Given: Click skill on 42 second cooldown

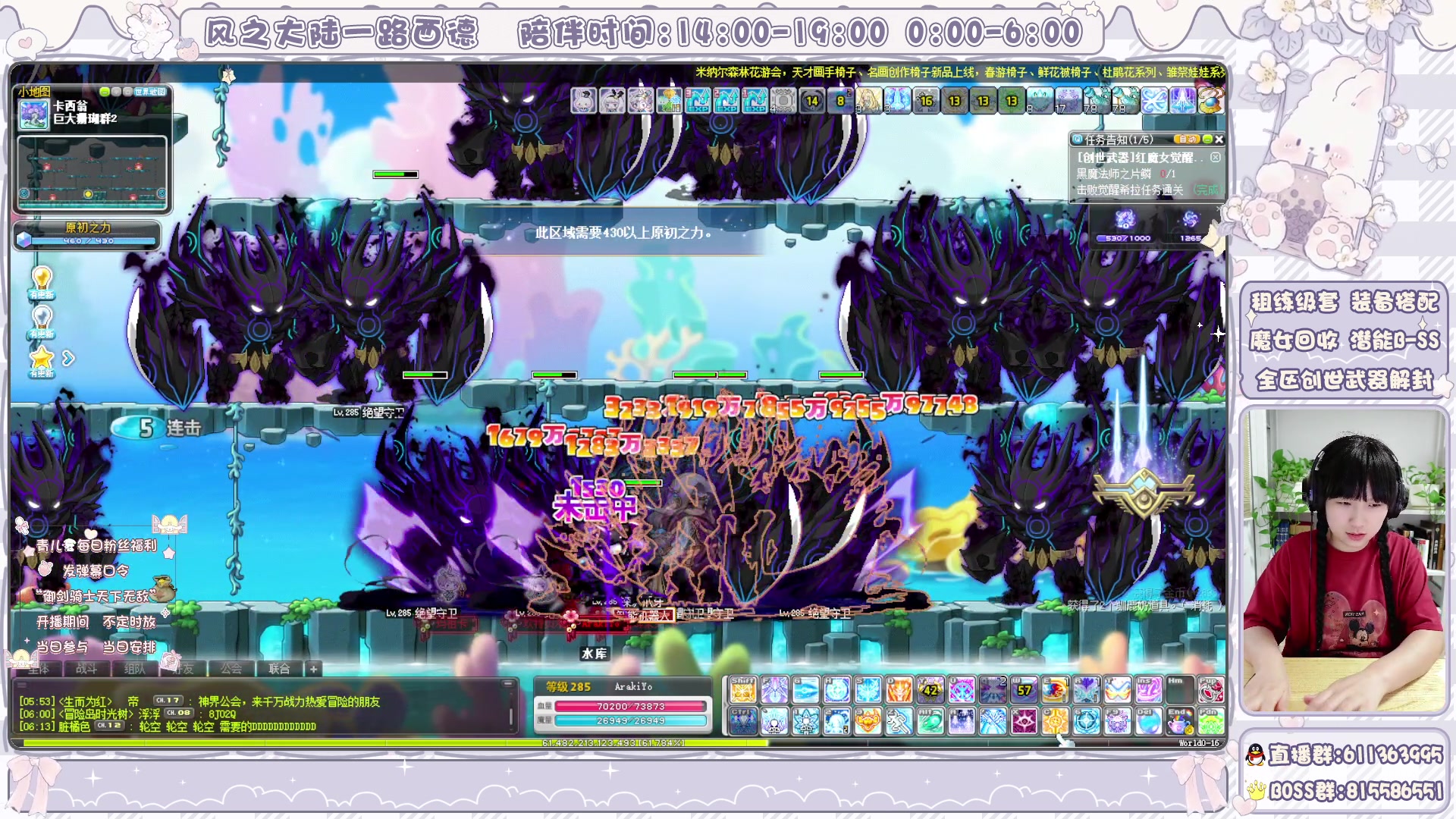Looking at the screenshot, I should [x=930, y=690].
